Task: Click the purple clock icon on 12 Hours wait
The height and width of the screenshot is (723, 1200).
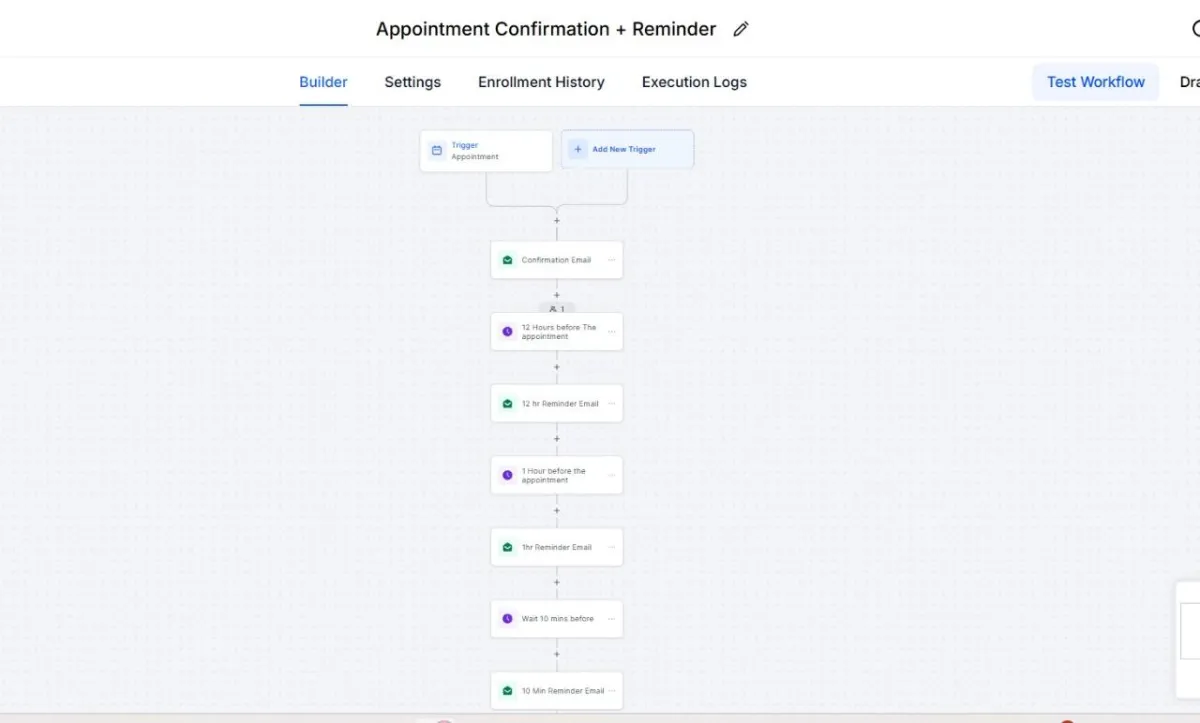Action: click(x=507, y=331)
